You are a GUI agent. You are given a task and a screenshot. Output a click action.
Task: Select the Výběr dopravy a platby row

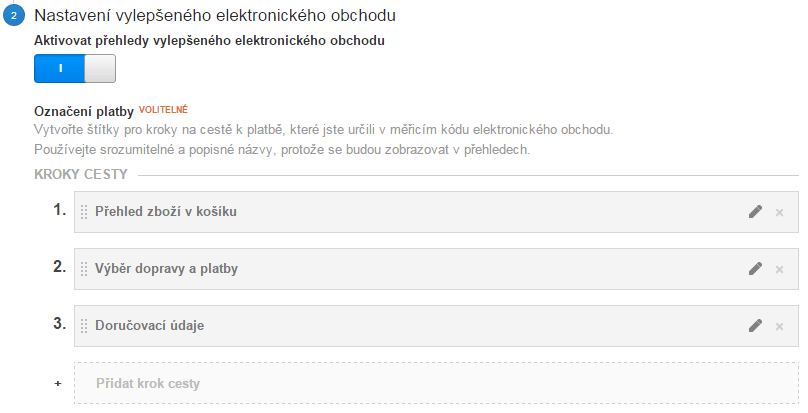point(436,269)
